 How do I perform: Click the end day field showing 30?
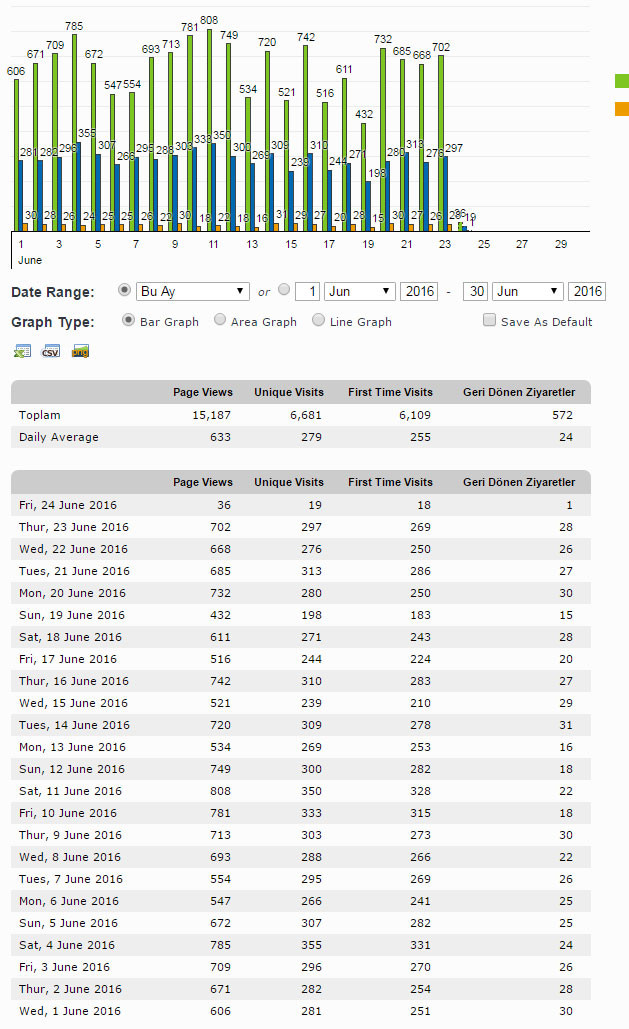(475, 291)
